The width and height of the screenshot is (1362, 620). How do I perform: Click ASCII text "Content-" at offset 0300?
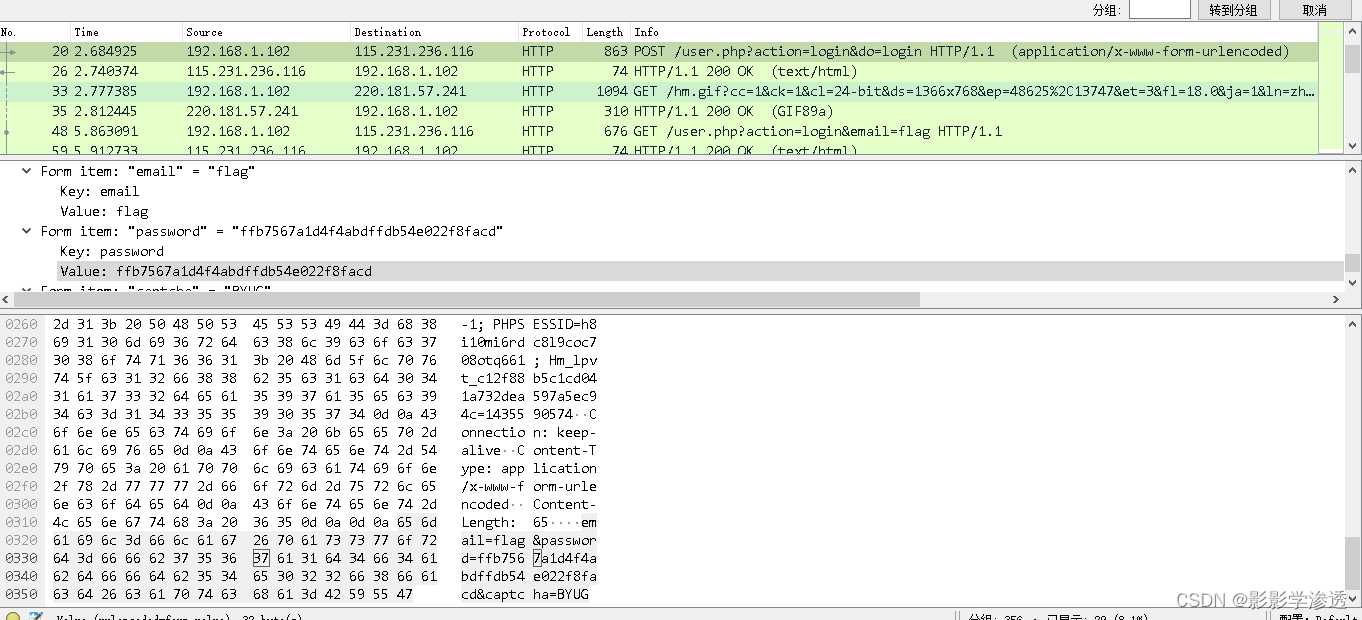pyautogui.click(x=565, y=504)
